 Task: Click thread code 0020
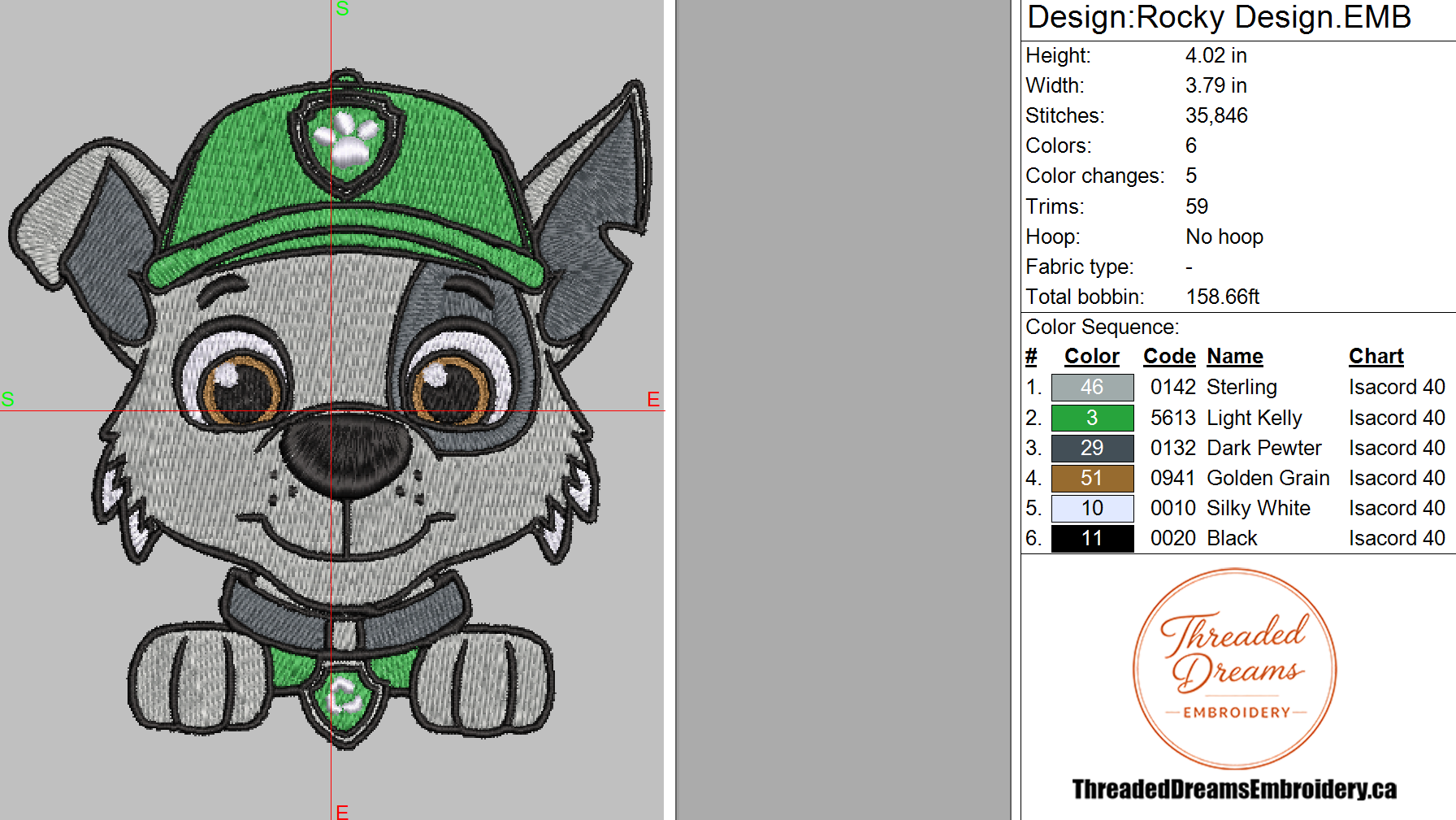coord(1173,538)
